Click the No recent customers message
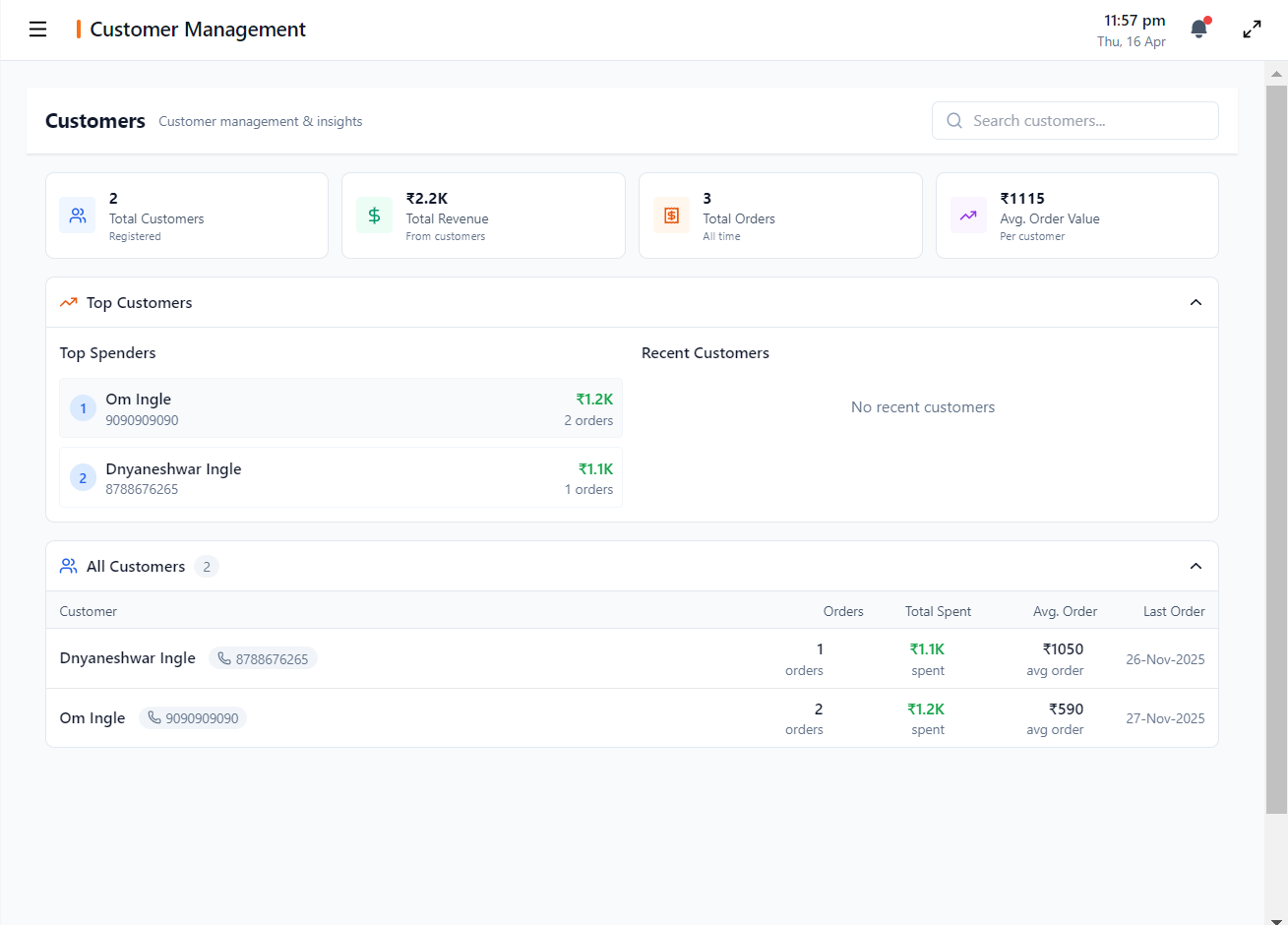The height and width of the screenshot is (925, 1288). click(x=923, y=407)
